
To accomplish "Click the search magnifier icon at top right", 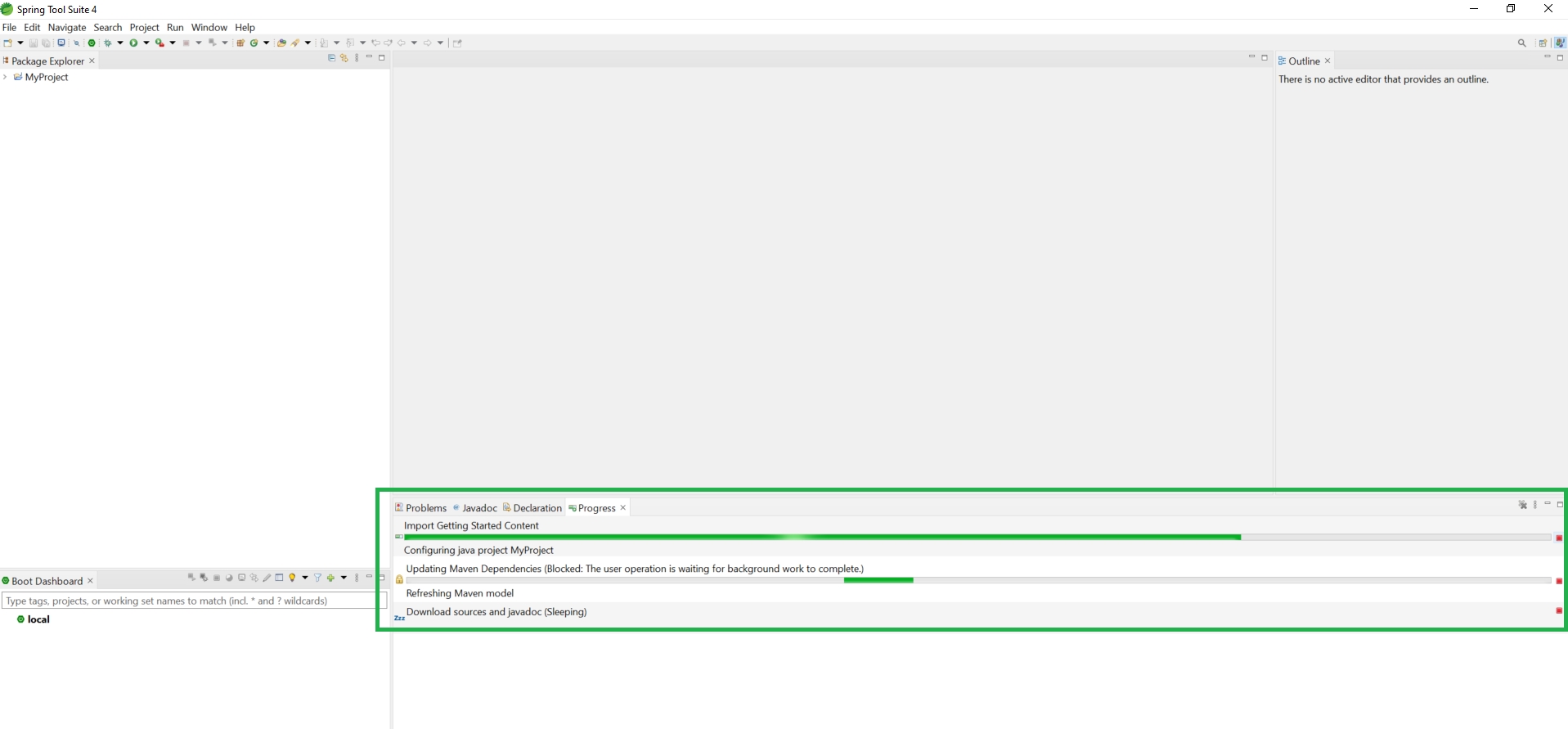I will click(x=1521, y=43).
